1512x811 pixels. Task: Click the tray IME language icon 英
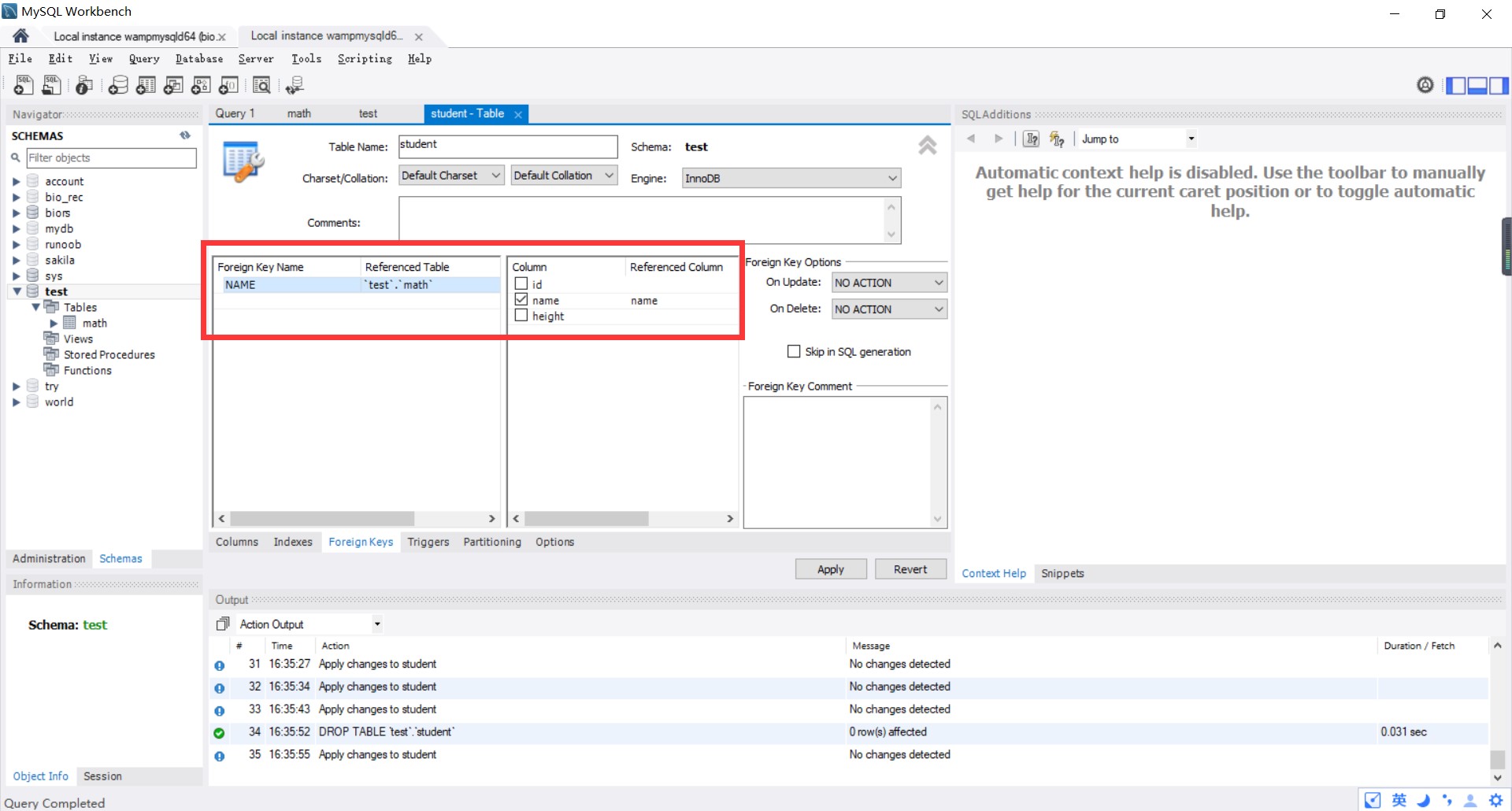click(x=1399, y=800)
